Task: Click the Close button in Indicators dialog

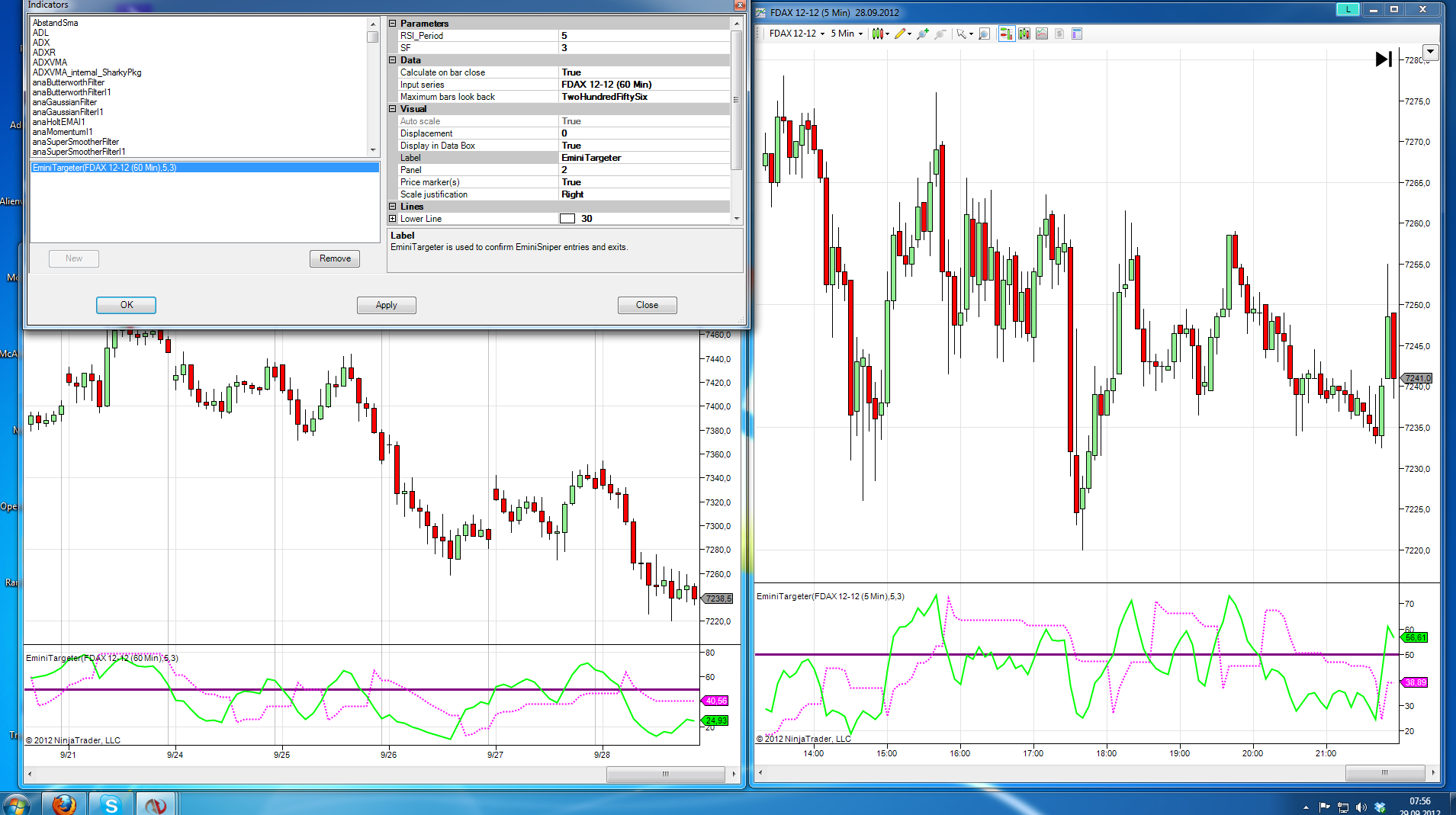Action: (648, 305)
